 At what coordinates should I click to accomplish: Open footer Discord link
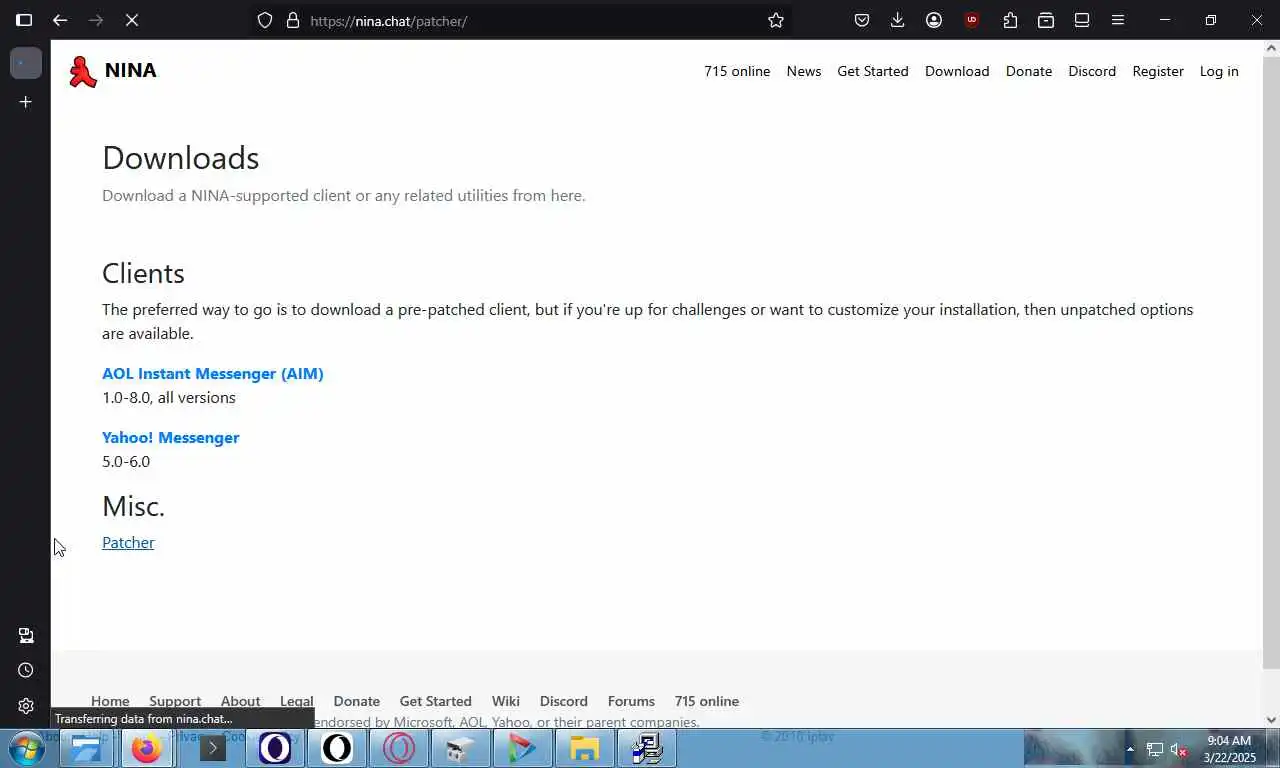(564, 701)
